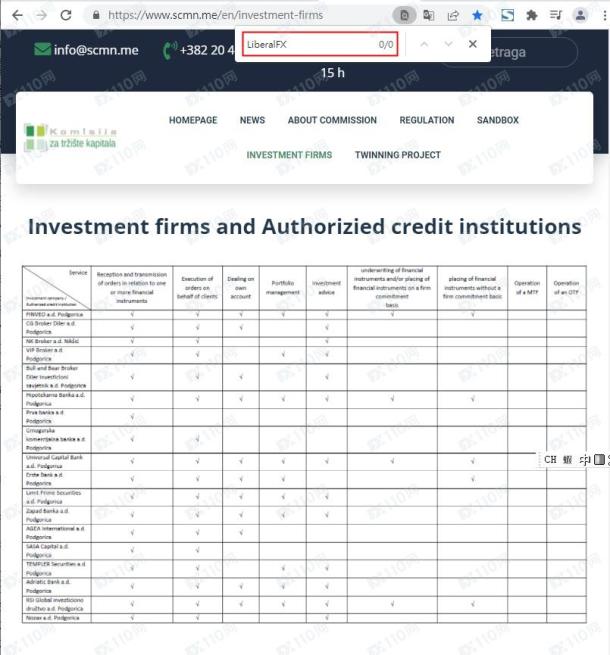Click the translate page icon
Image resolution: width=610 pixels, height=655 pixels.
tap(429, 15)
